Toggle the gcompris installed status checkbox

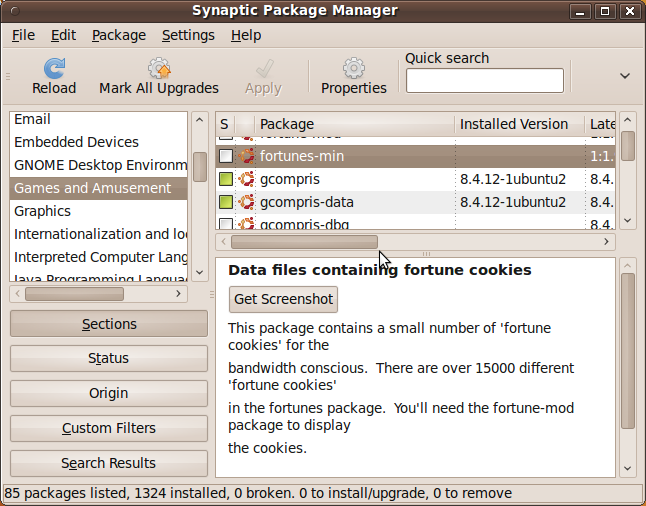point(226,179)
